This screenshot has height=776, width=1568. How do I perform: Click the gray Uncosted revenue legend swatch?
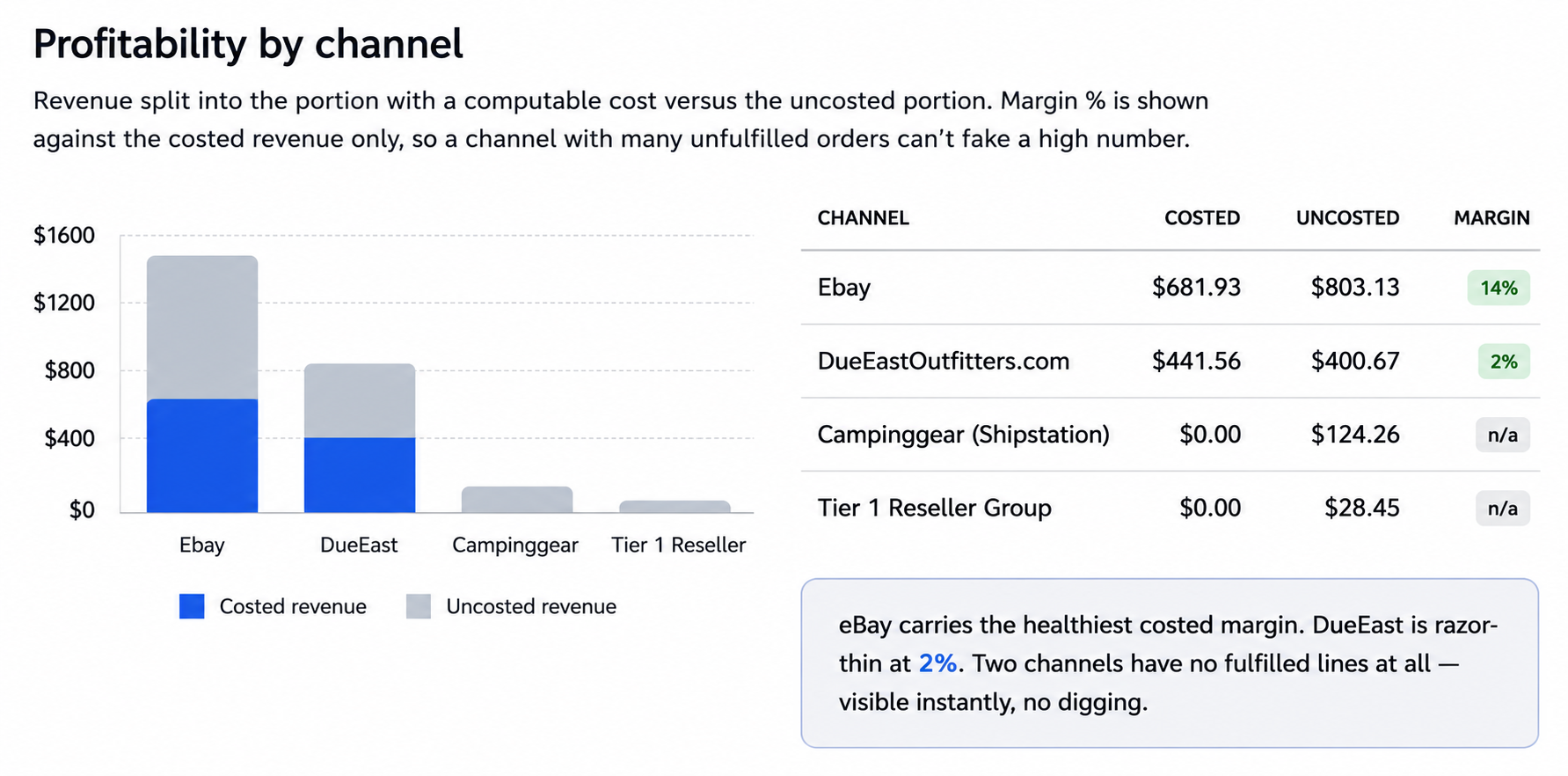(419, 606)
